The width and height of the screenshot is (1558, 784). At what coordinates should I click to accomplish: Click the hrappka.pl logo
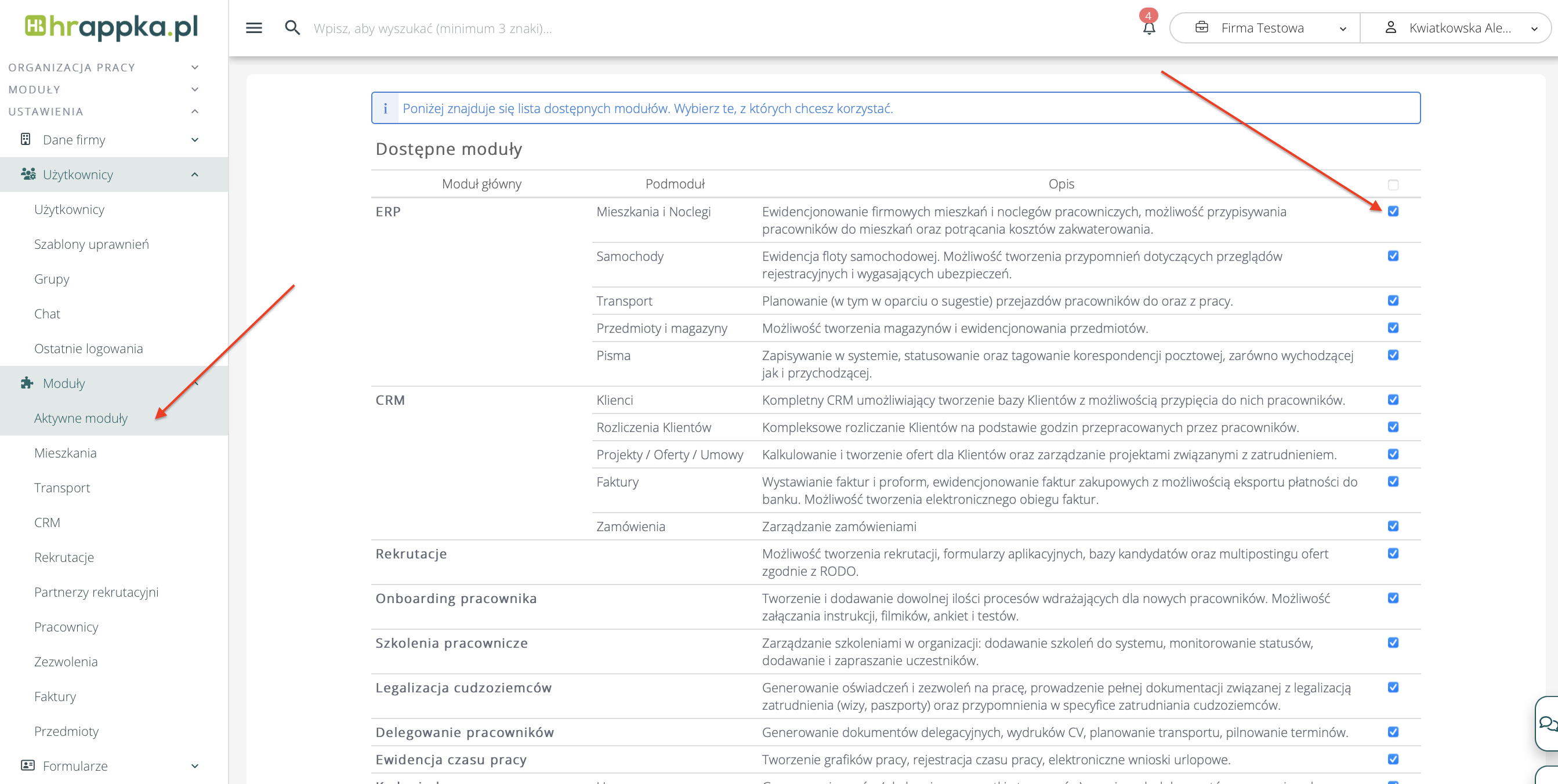coord(112,27)
